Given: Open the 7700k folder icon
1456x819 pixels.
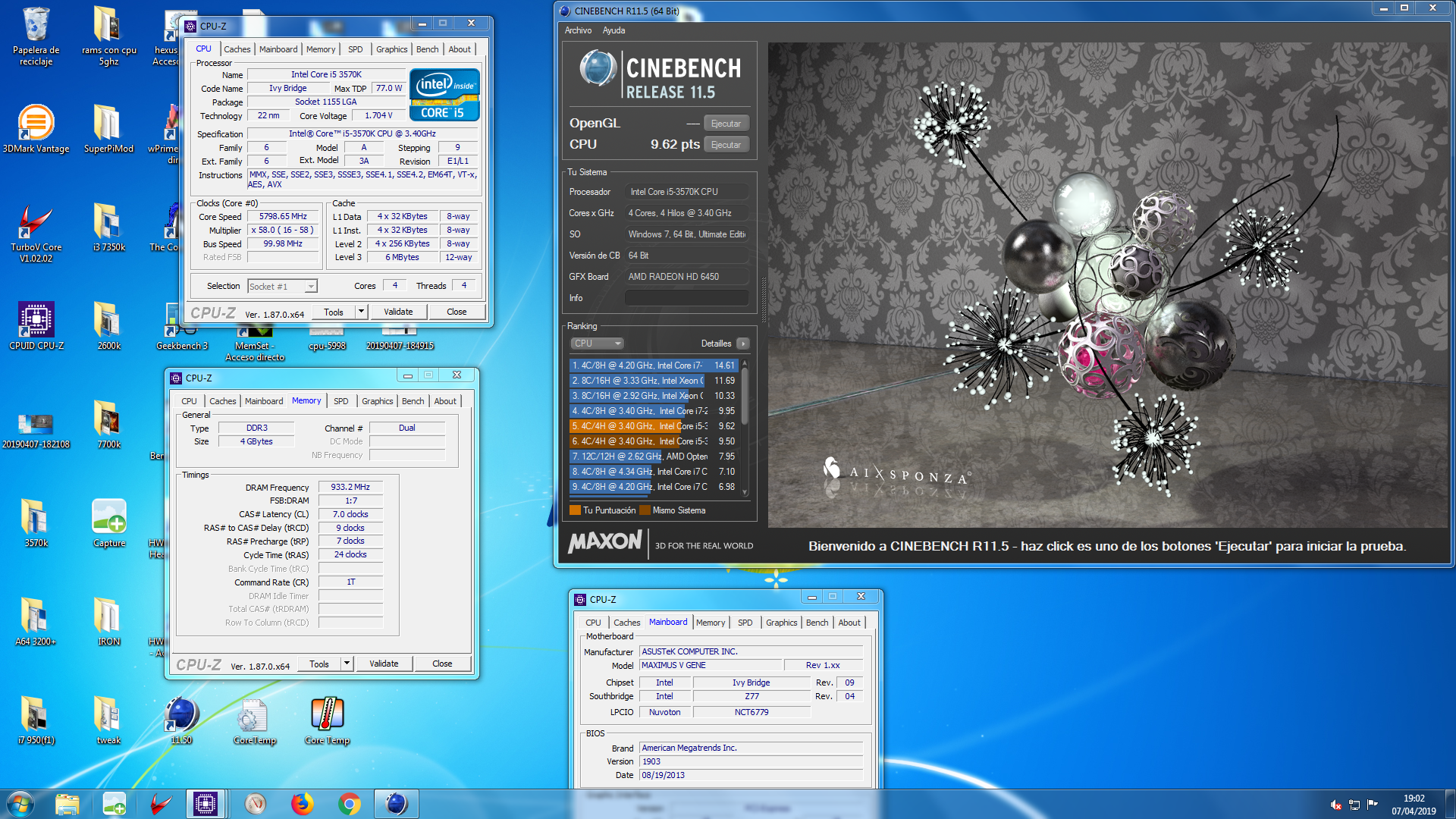Looking at the screenshot, I should coord(108,425).
